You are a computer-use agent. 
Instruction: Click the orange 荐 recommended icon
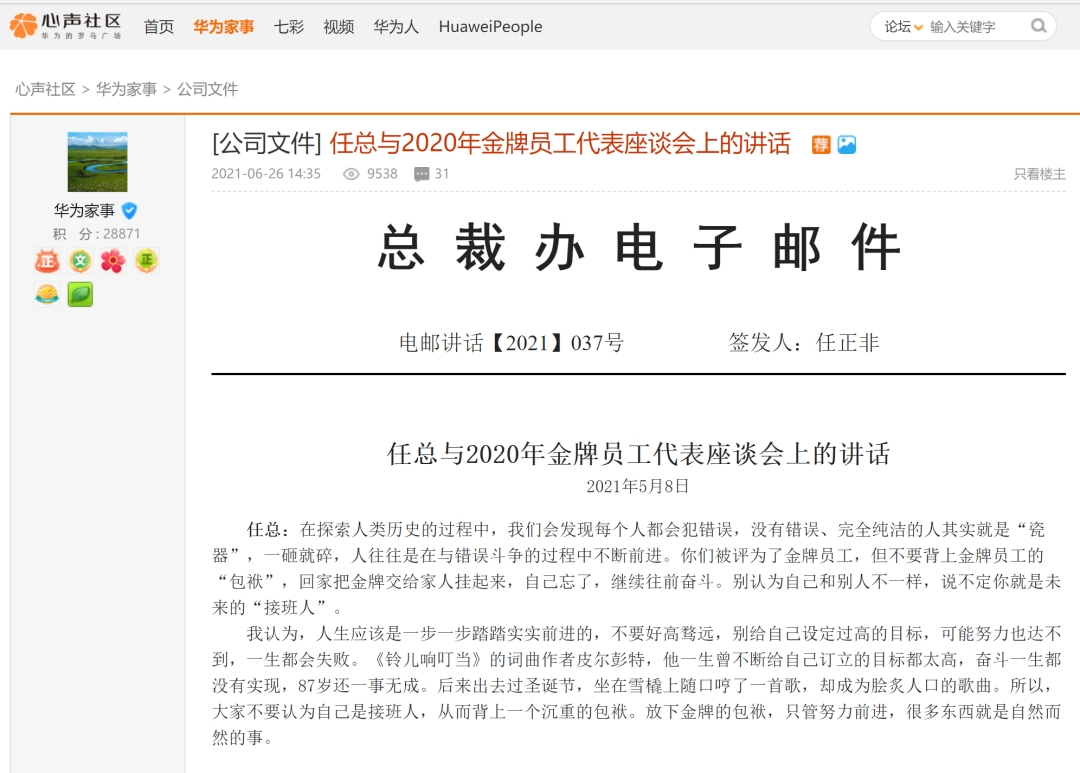point(820,144)
